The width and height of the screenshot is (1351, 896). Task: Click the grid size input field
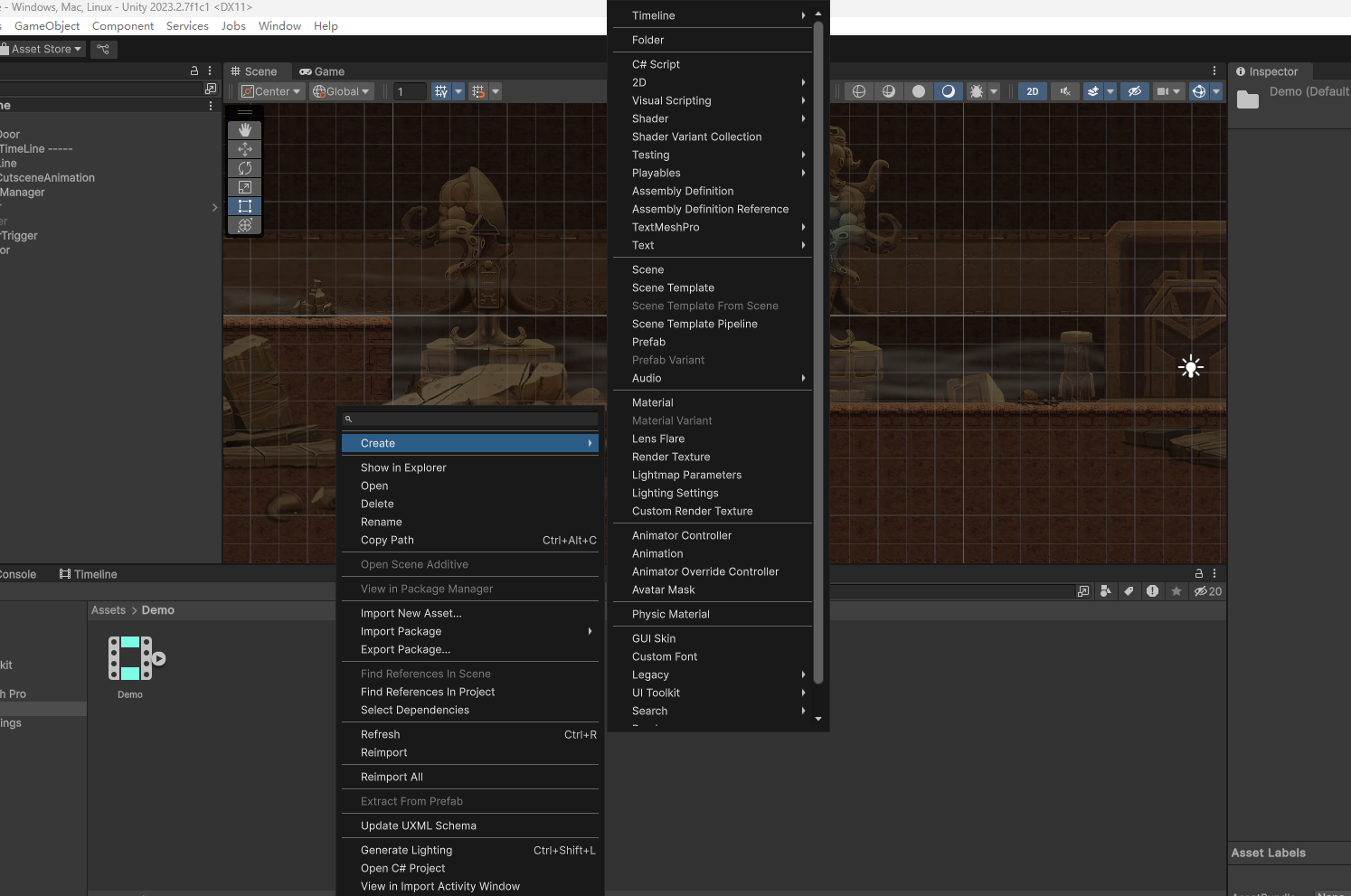[410, 91]
